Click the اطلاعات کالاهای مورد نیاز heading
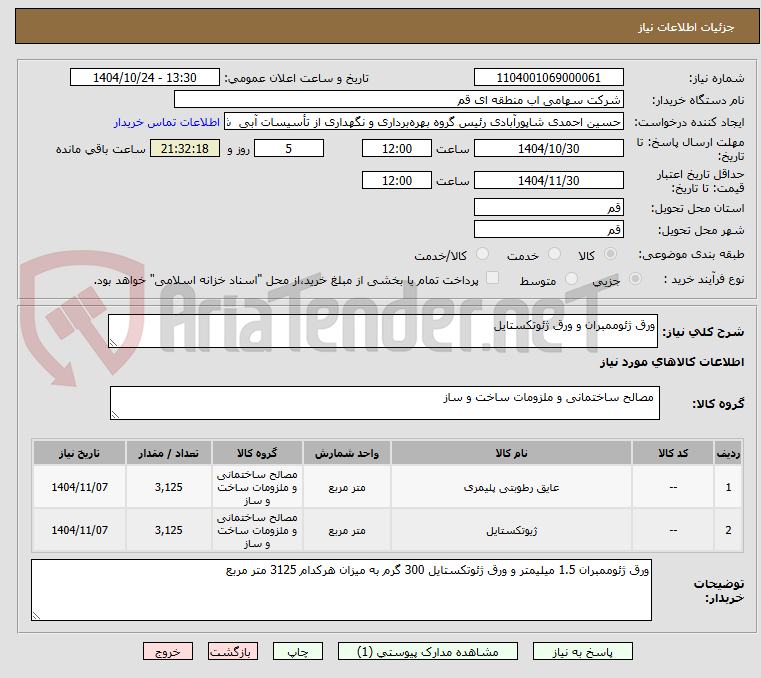The image size is (761, 678). point(672,362)
